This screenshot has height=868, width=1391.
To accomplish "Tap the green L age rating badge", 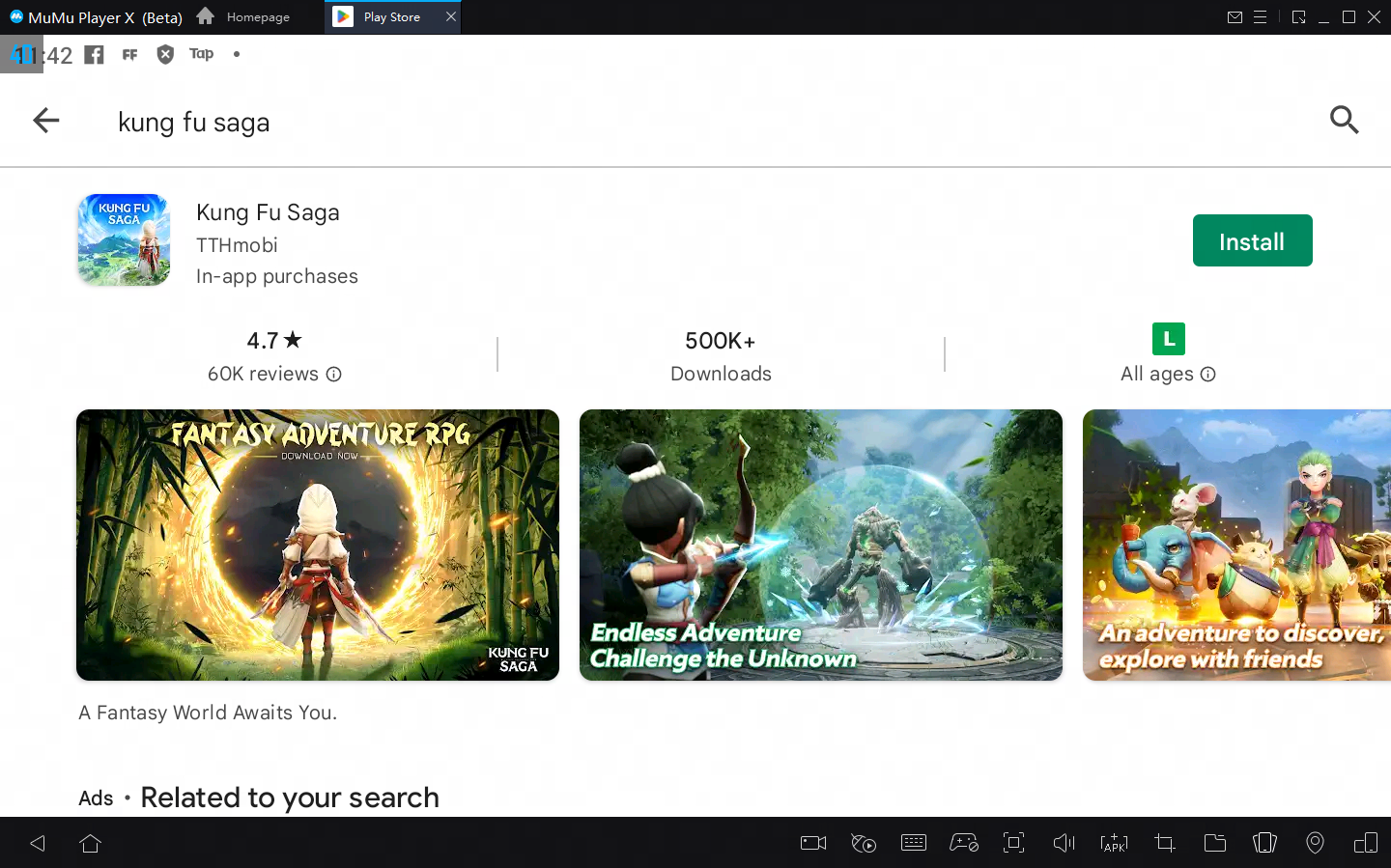I will pyautogui.click(x=1169, y=339).
